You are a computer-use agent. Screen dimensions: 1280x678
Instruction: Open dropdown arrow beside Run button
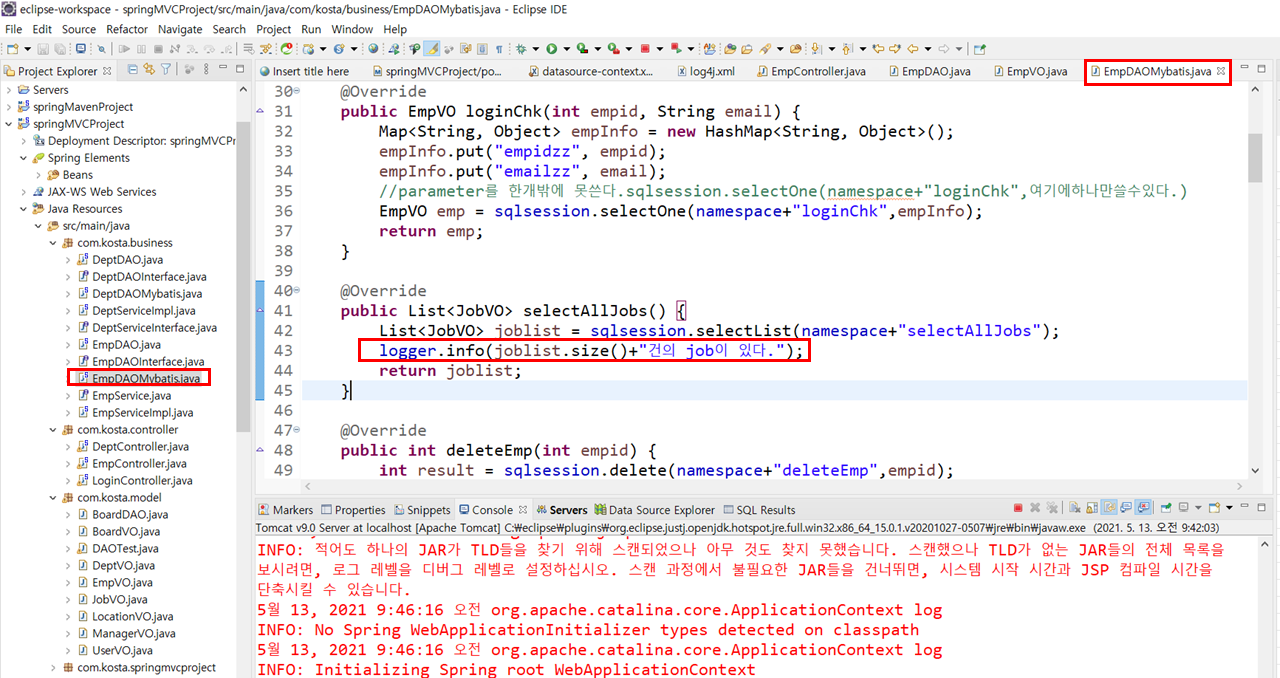[566, 48]
